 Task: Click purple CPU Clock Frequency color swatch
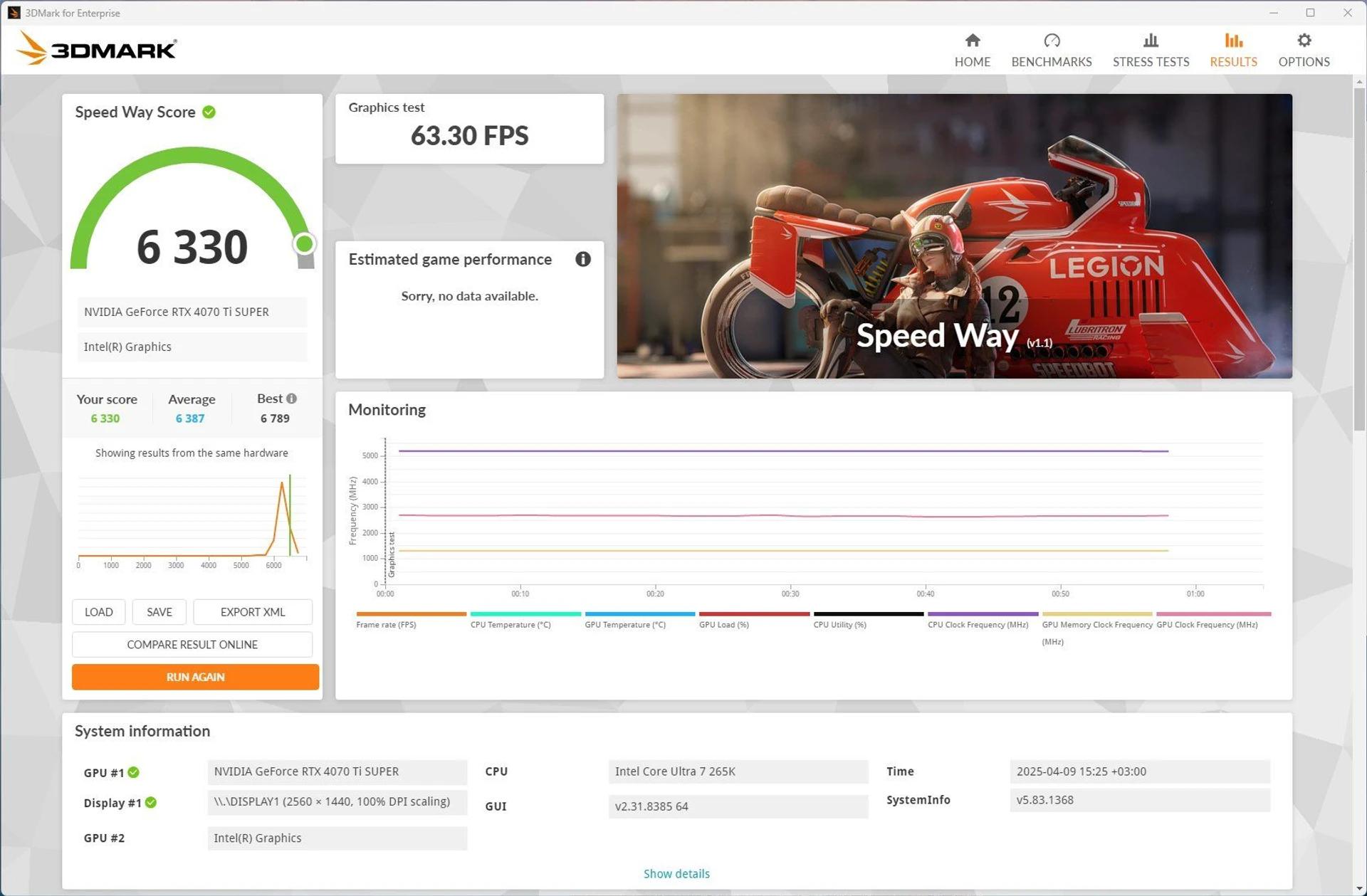coord(982,613)
